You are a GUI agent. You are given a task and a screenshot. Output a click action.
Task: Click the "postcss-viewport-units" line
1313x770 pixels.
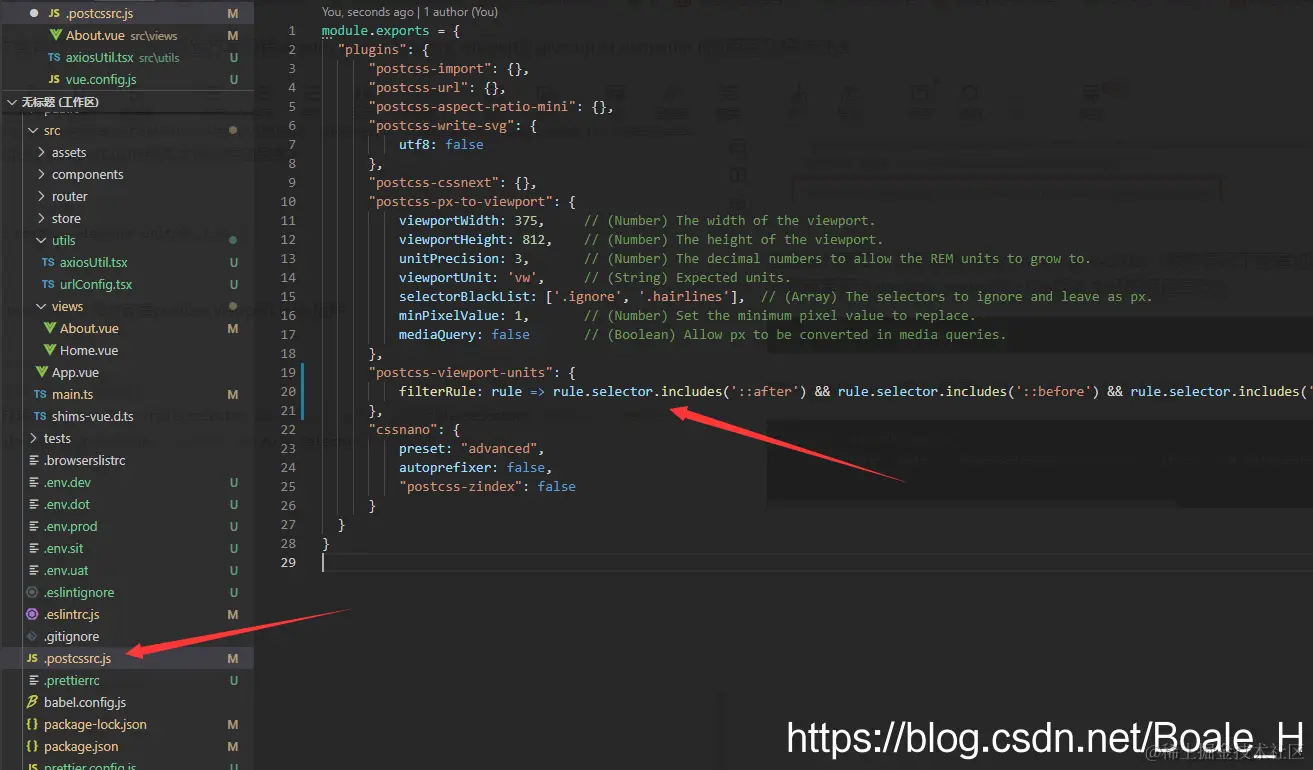click(472, 372)
